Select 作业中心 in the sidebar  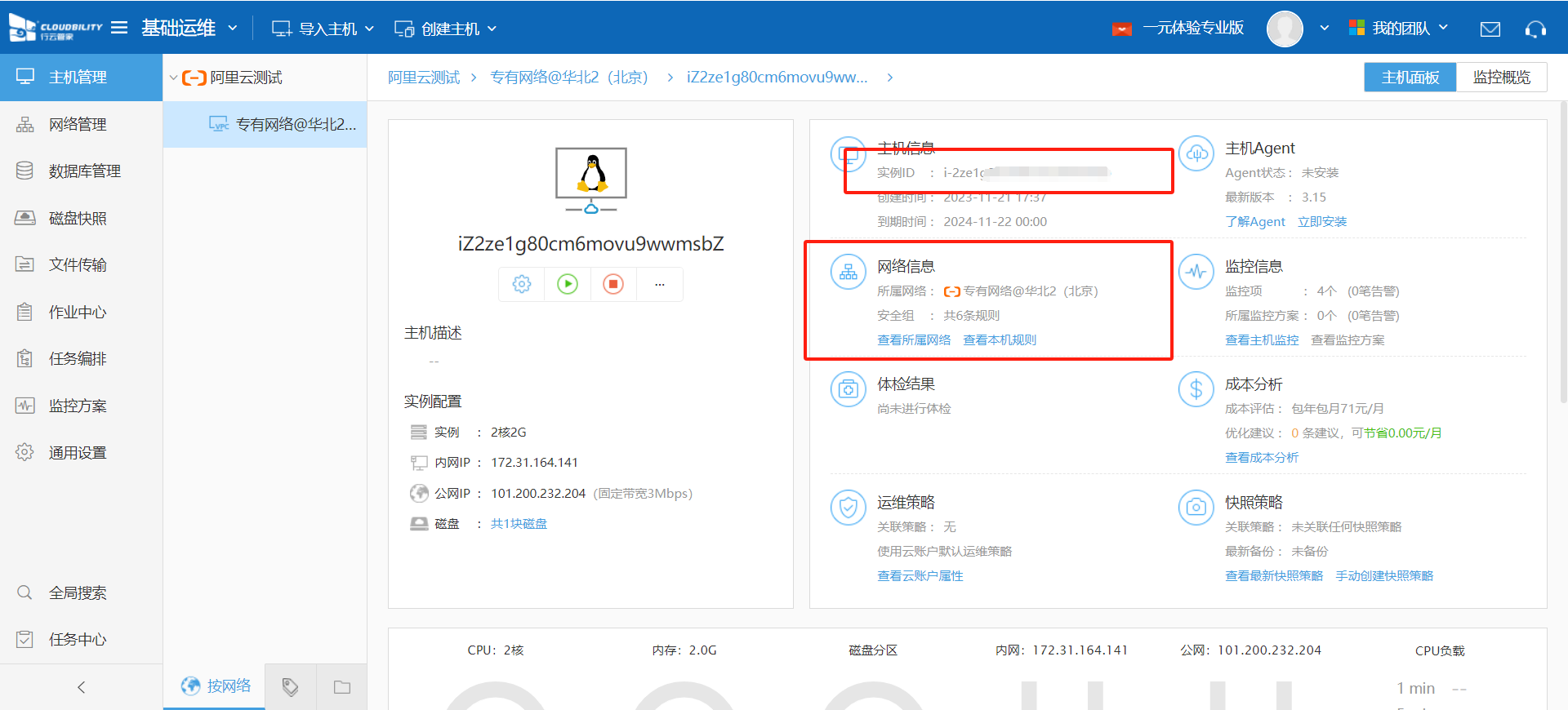pos(81,312)
